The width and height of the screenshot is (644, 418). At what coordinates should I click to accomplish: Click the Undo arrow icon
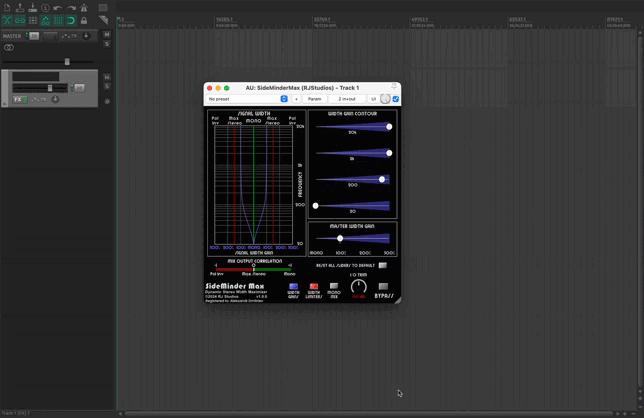[58, 7]
